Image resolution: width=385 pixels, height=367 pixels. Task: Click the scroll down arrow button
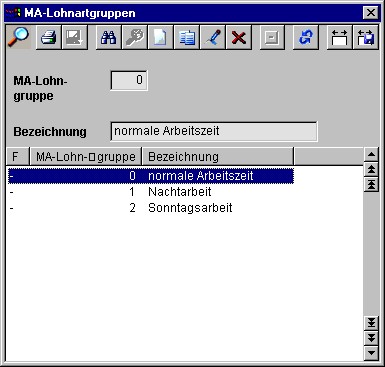click(x=371, y=353)
